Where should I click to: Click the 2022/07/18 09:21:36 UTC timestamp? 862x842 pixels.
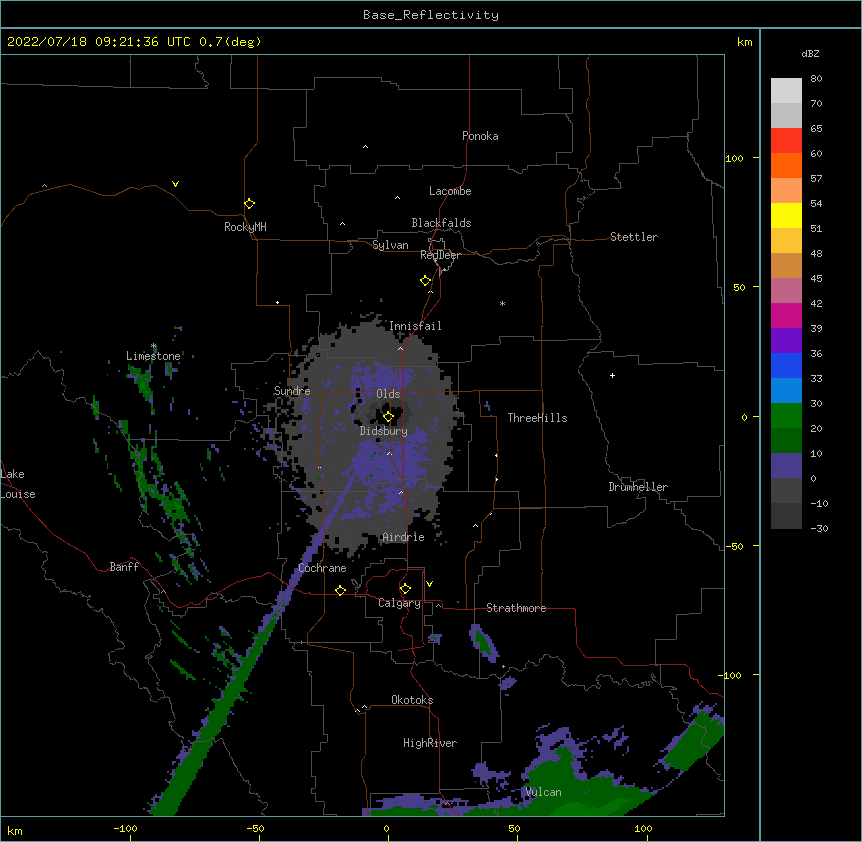point(99,42)
